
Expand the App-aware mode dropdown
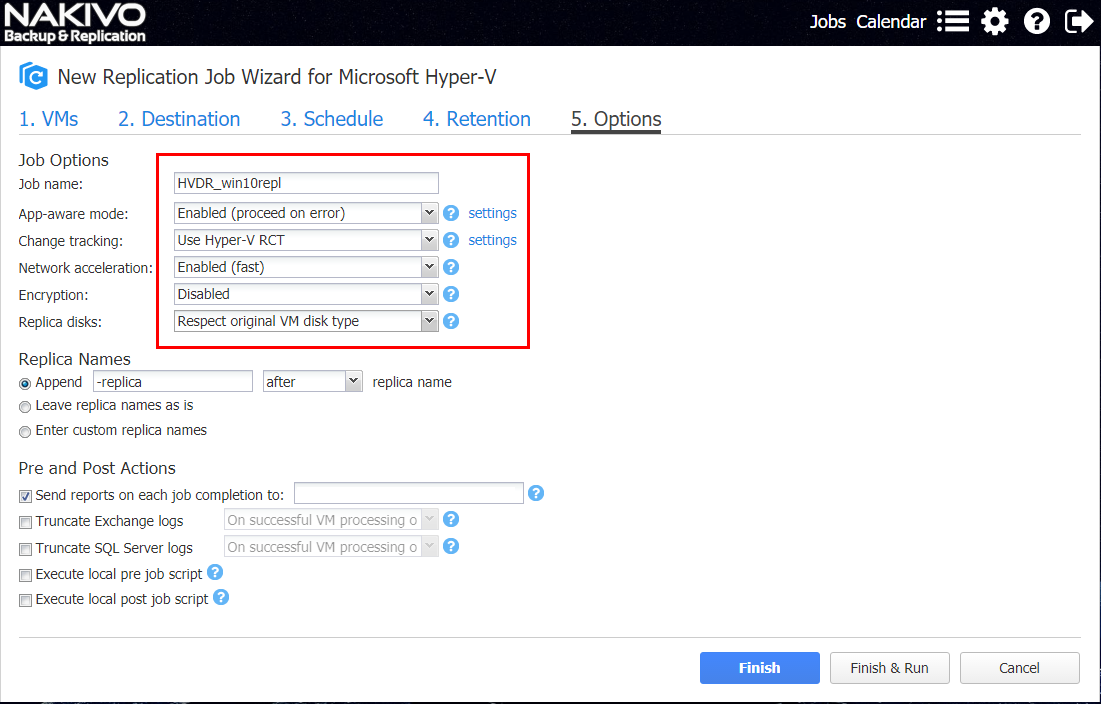[x=306, y=213]
